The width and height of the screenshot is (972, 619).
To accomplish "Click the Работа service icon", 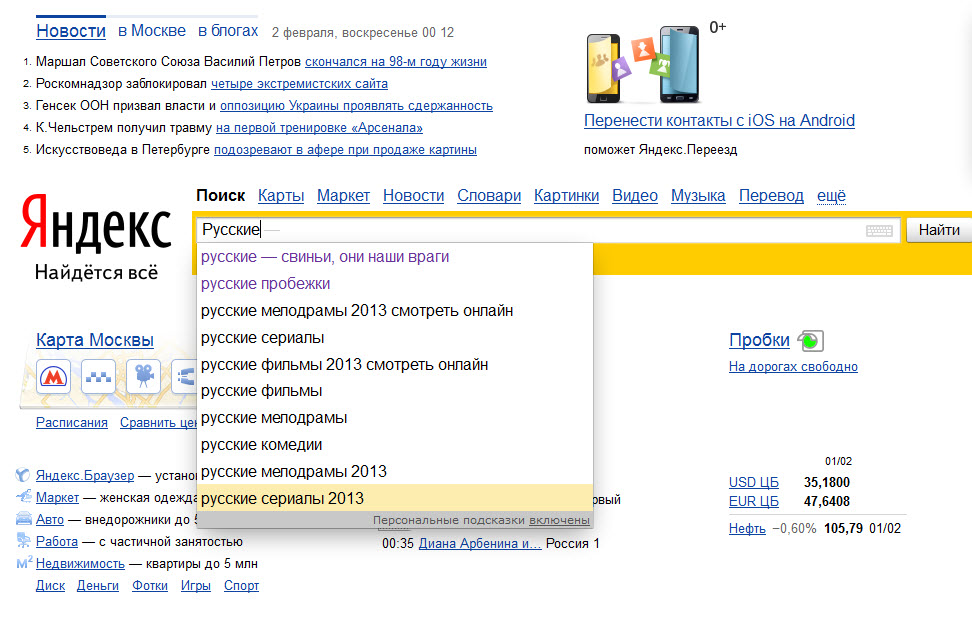I will coord(24,541).
